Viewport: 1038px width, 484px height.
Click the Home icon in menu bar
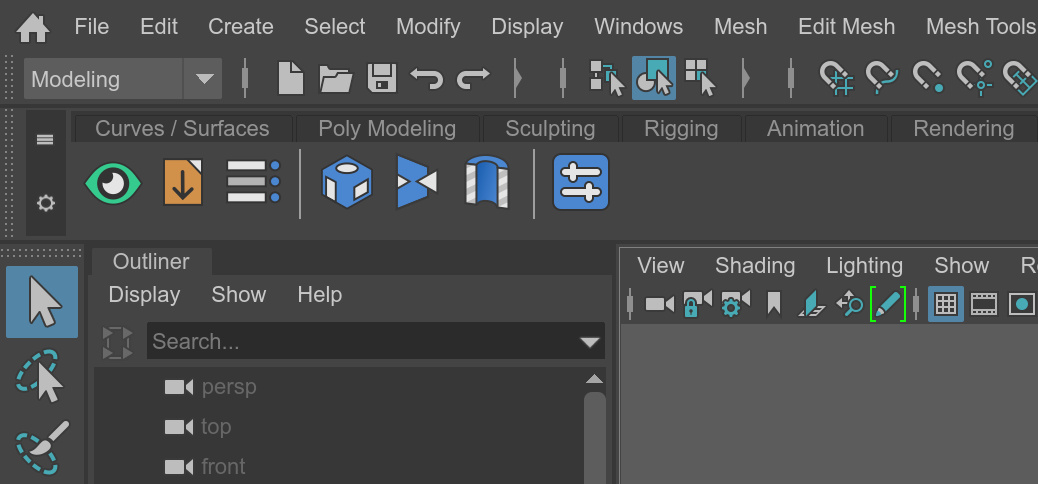click(32, 28)
